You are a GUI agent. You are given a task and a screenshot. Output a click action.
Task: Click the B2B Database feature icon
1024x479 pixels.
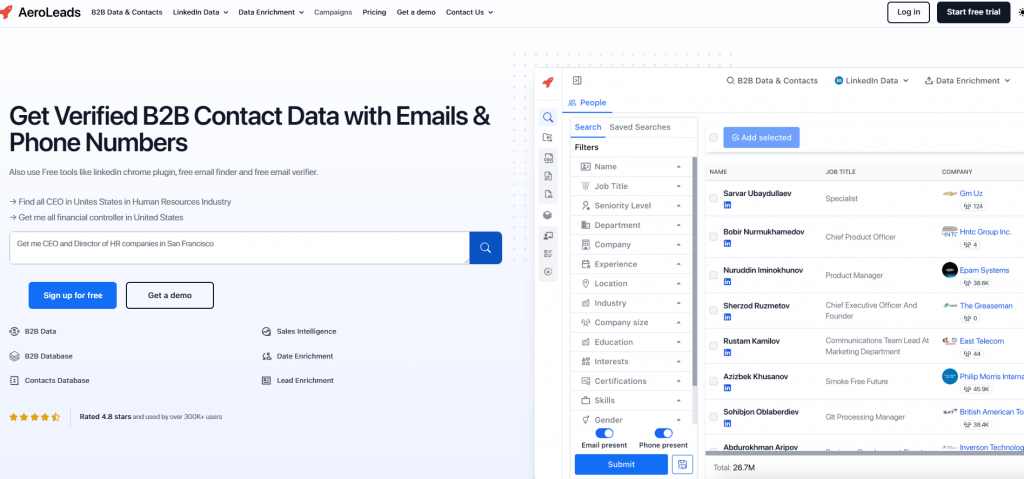coord(14,356)
